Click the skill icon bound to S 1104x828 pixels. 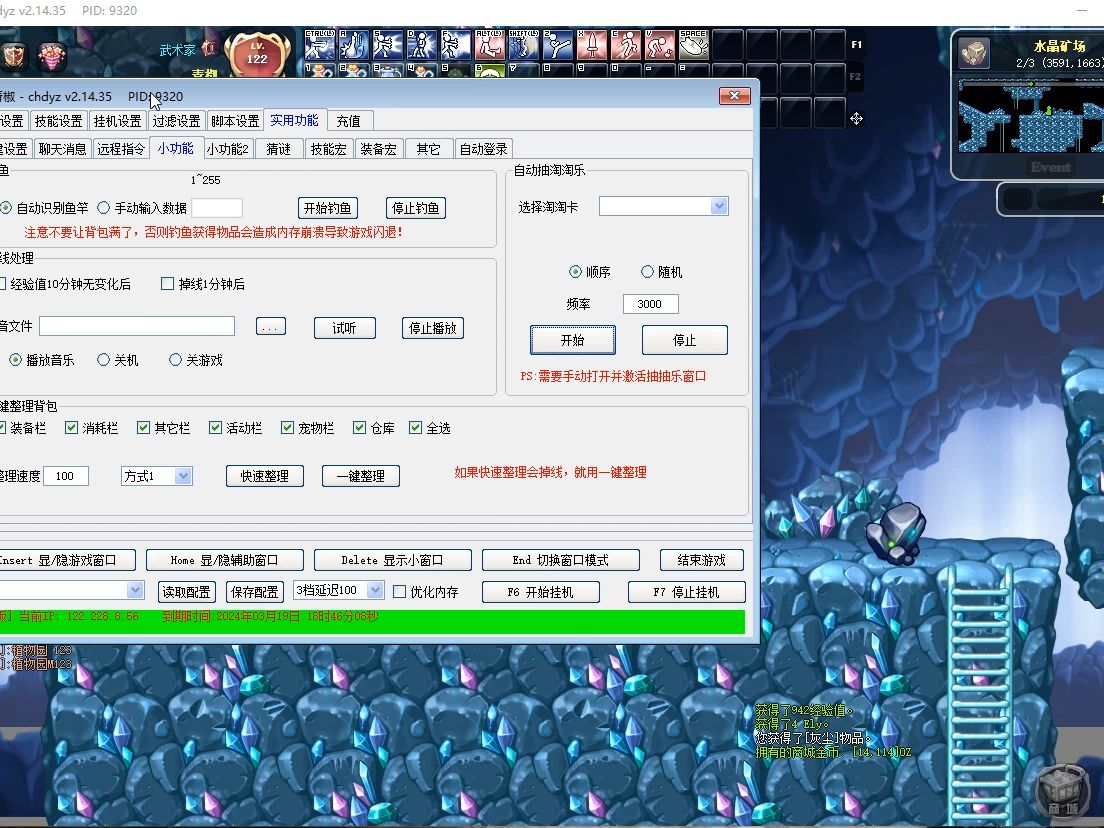tap(388, 44)
